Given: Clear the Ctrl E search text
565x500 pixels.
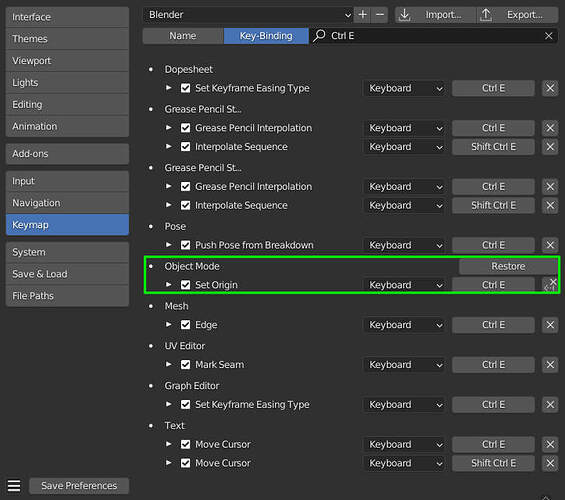Looking at the screenshot, I should (548, 36).
